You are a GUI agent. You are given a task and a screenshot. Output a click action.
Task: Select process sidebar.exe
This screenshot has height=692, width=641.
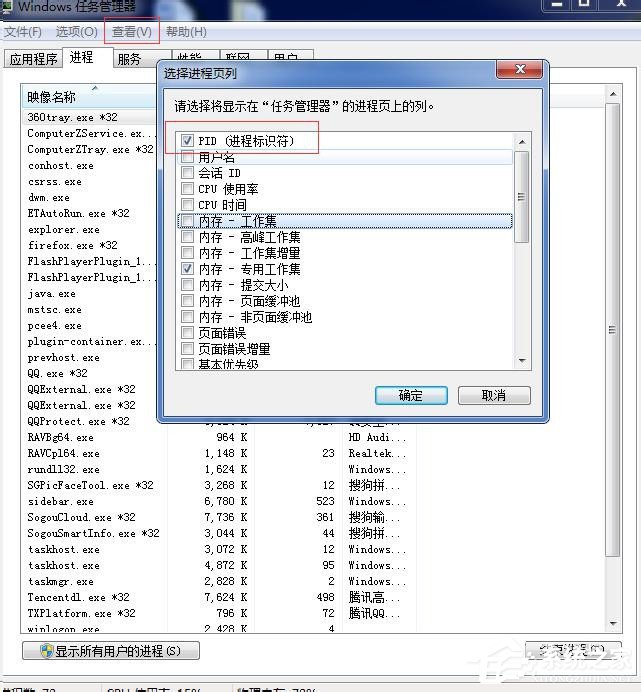click(60, 501)
